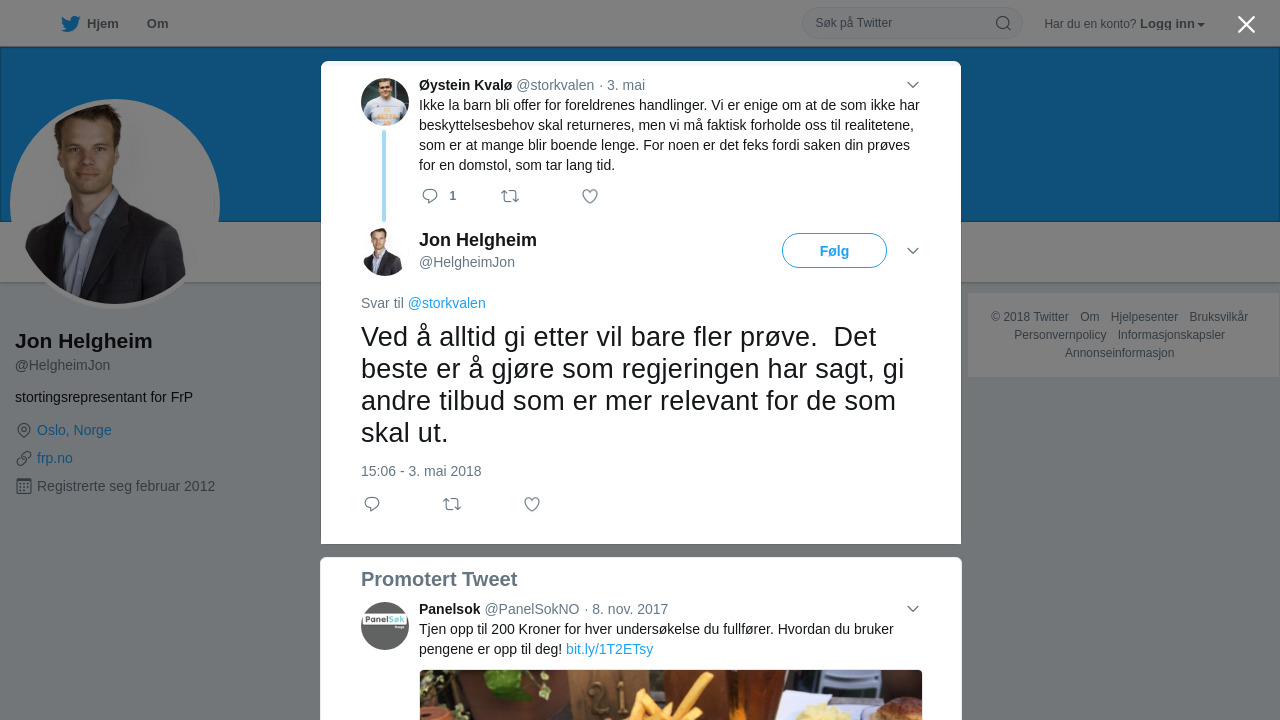
Task: Open the @storkvalen reply link
Action: pos(446,303)
